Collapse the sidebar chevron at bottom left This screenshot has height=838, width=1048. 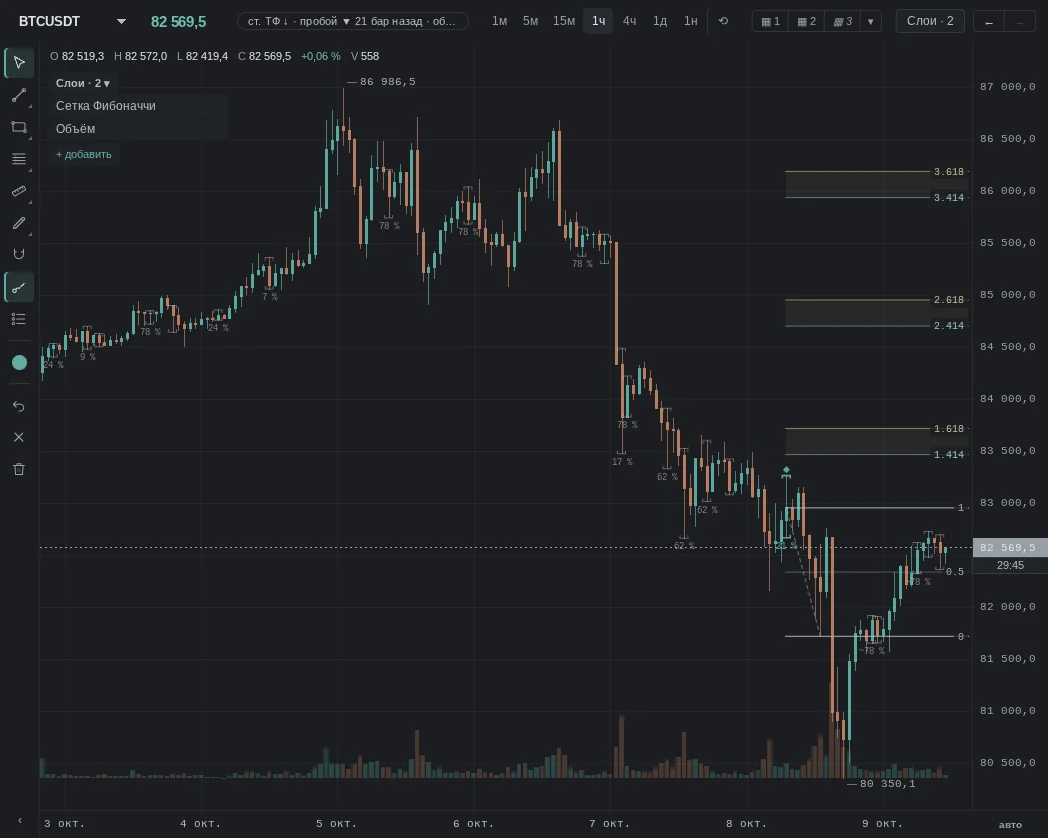19,821
